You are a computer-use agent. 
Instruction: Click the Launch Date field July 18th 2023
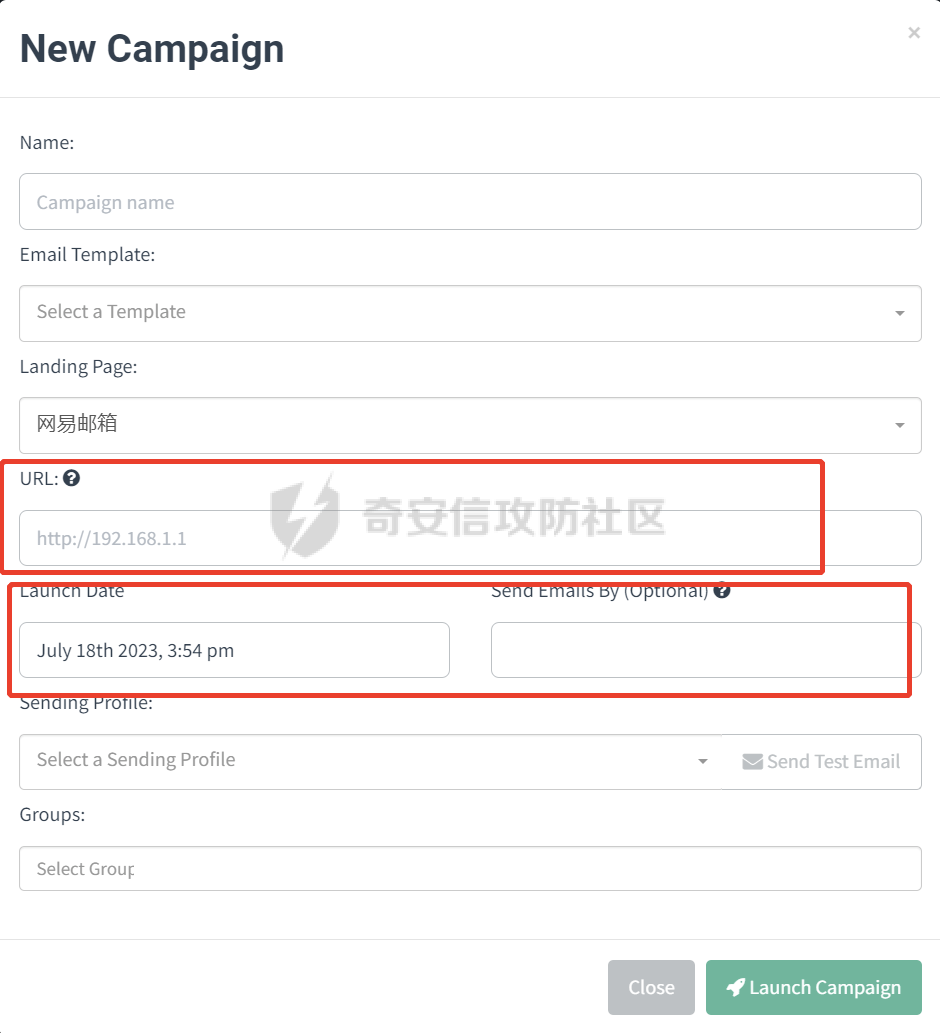(235, 650)
